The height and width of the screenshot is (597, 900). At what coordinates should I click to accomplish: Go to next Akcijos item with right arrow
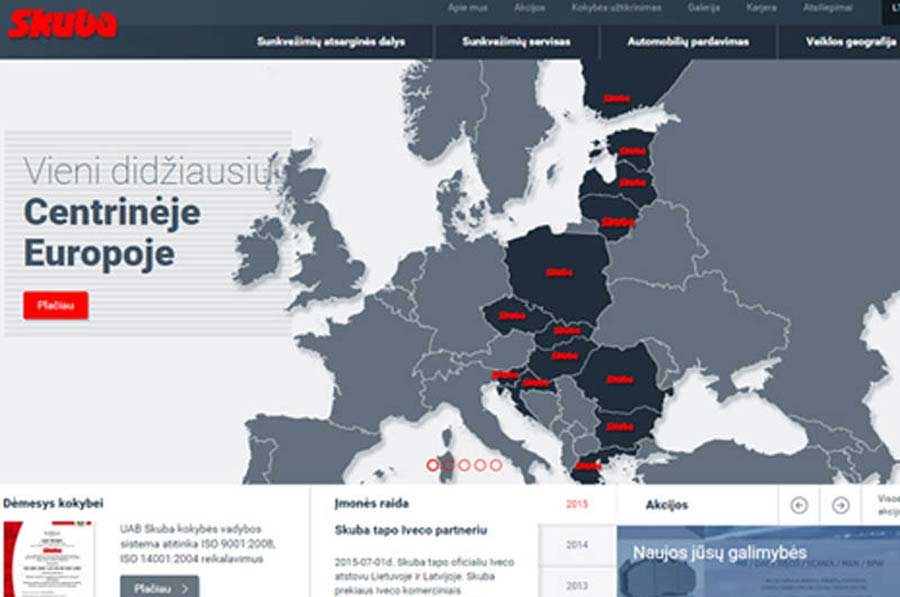click(x=840, y=505)
